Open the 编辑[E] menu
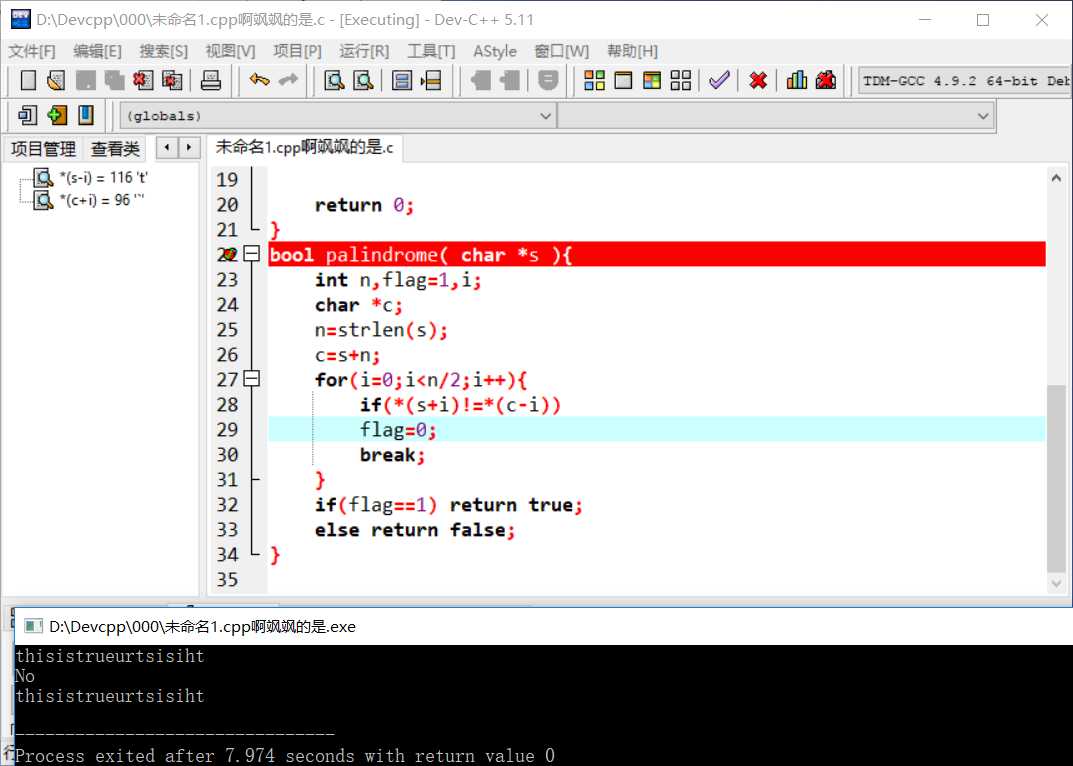Image resolution: width=1073 pixels, height=766 pixels. pos(97,51)
